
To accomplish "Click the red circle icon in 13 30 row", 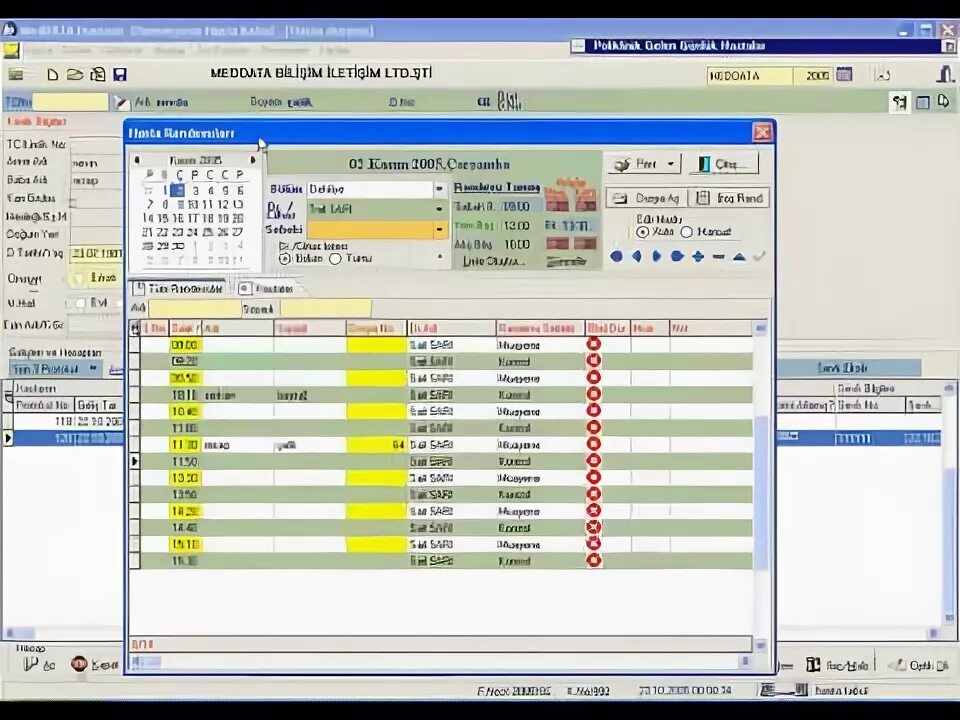I will tap(593, 477).
